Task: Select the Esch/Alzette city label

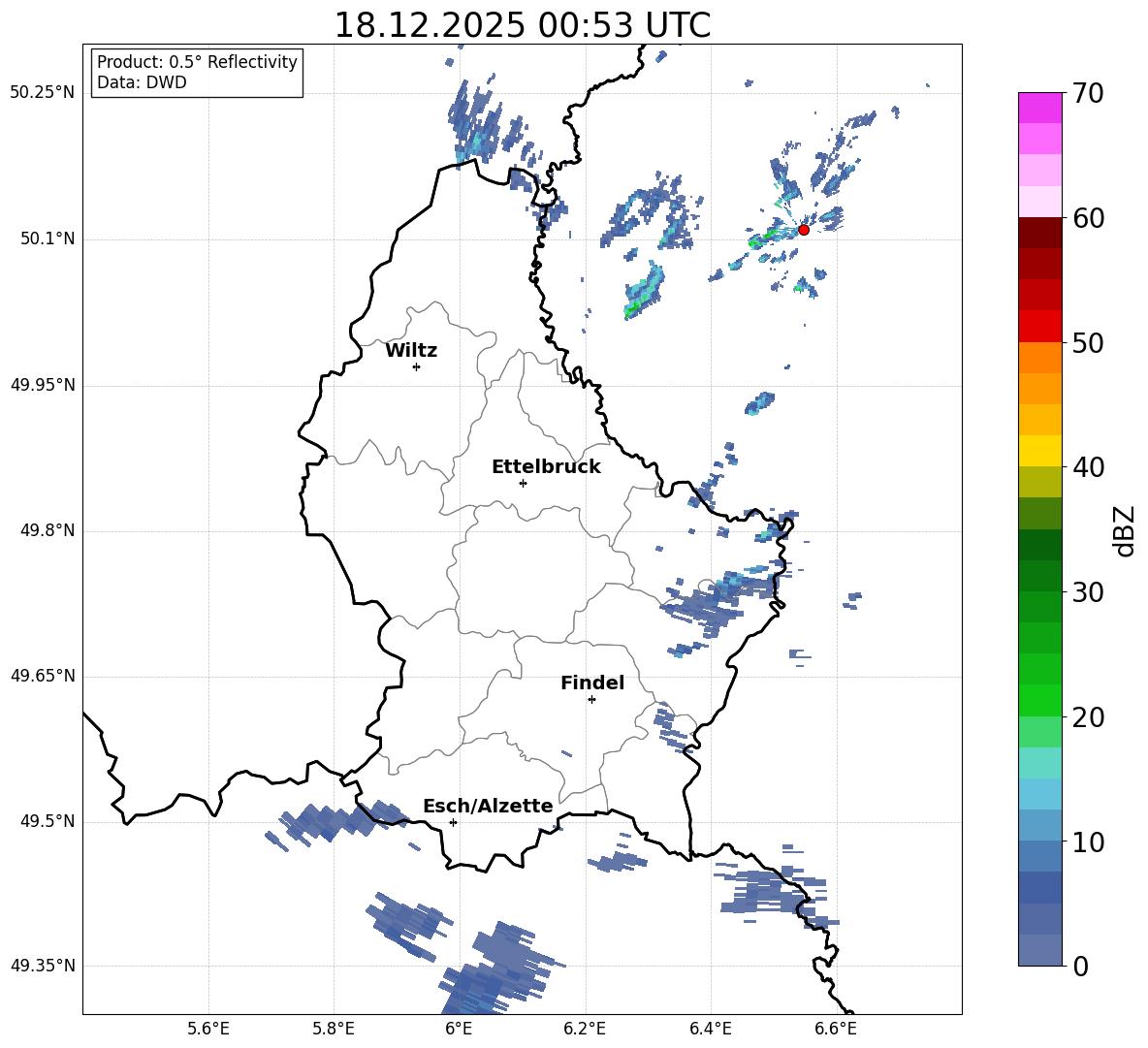Action: point(489,806)
